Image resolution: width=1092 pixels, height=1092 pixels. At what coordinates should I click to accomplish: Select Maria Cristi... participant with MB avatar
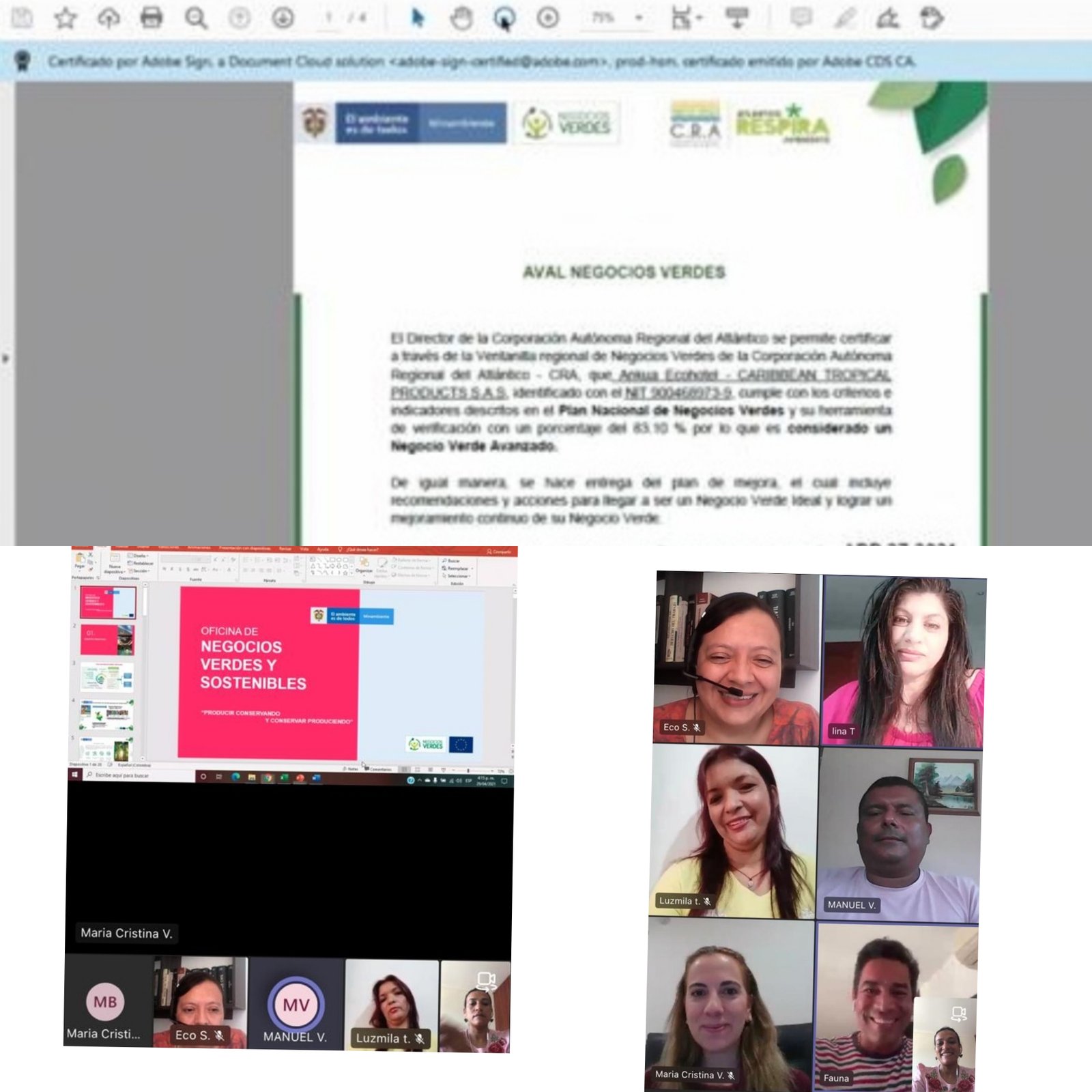click(105, 1002)
